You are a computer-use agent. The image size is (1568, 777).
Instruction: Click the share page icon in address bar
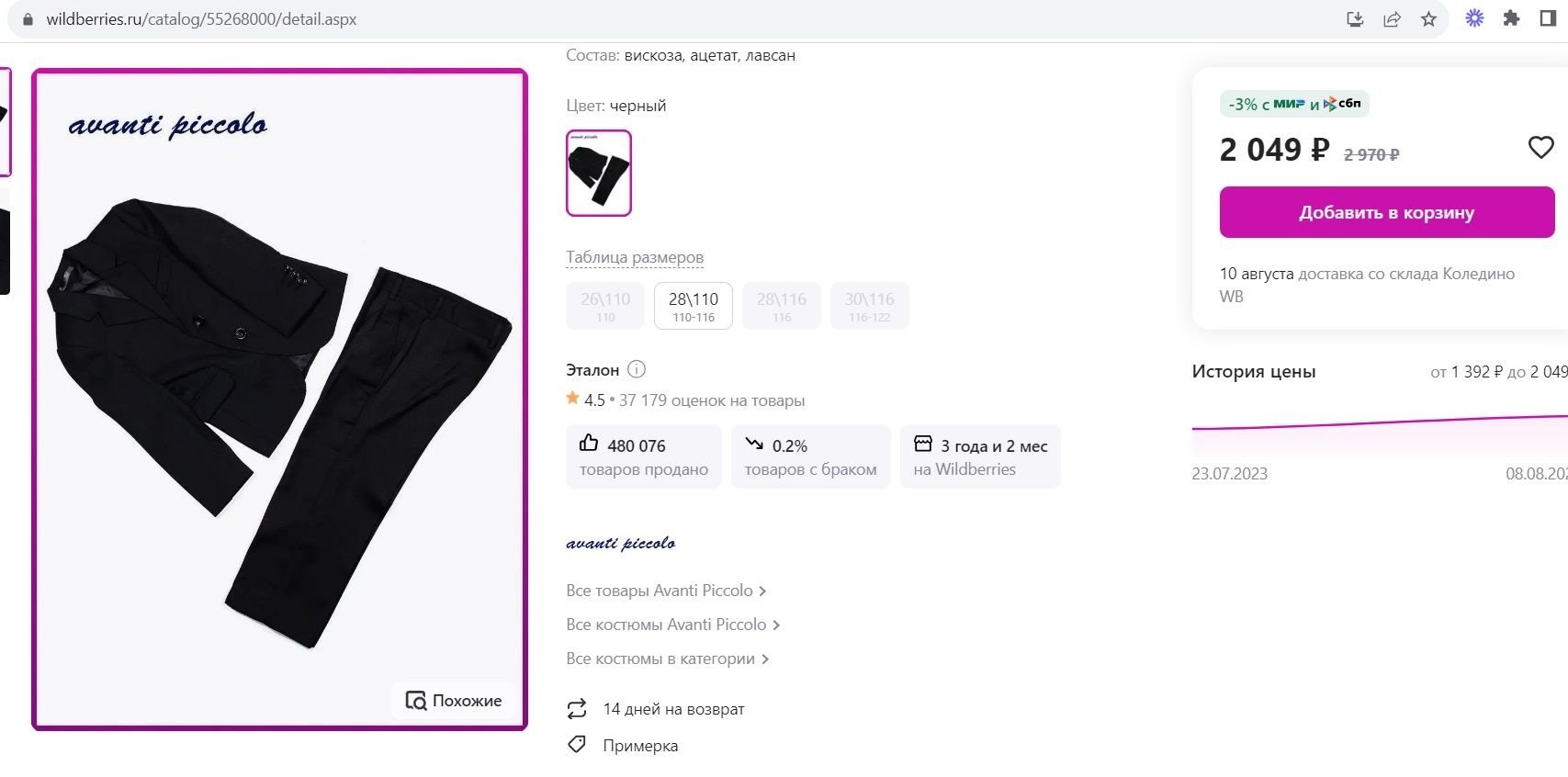[x=1392, y=19]
